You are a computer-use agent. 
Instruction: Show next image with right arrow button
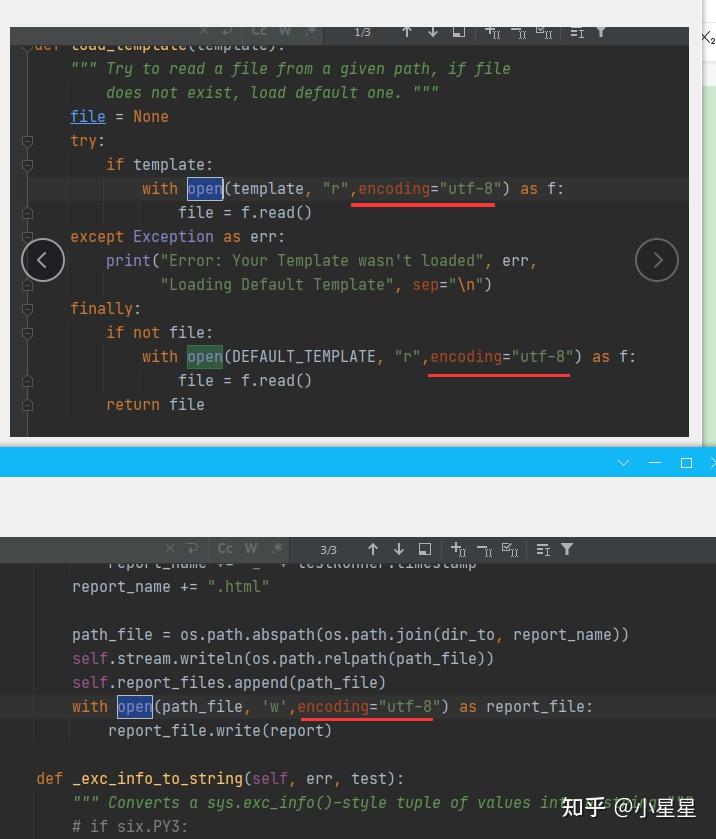click(x=657, y=260)
